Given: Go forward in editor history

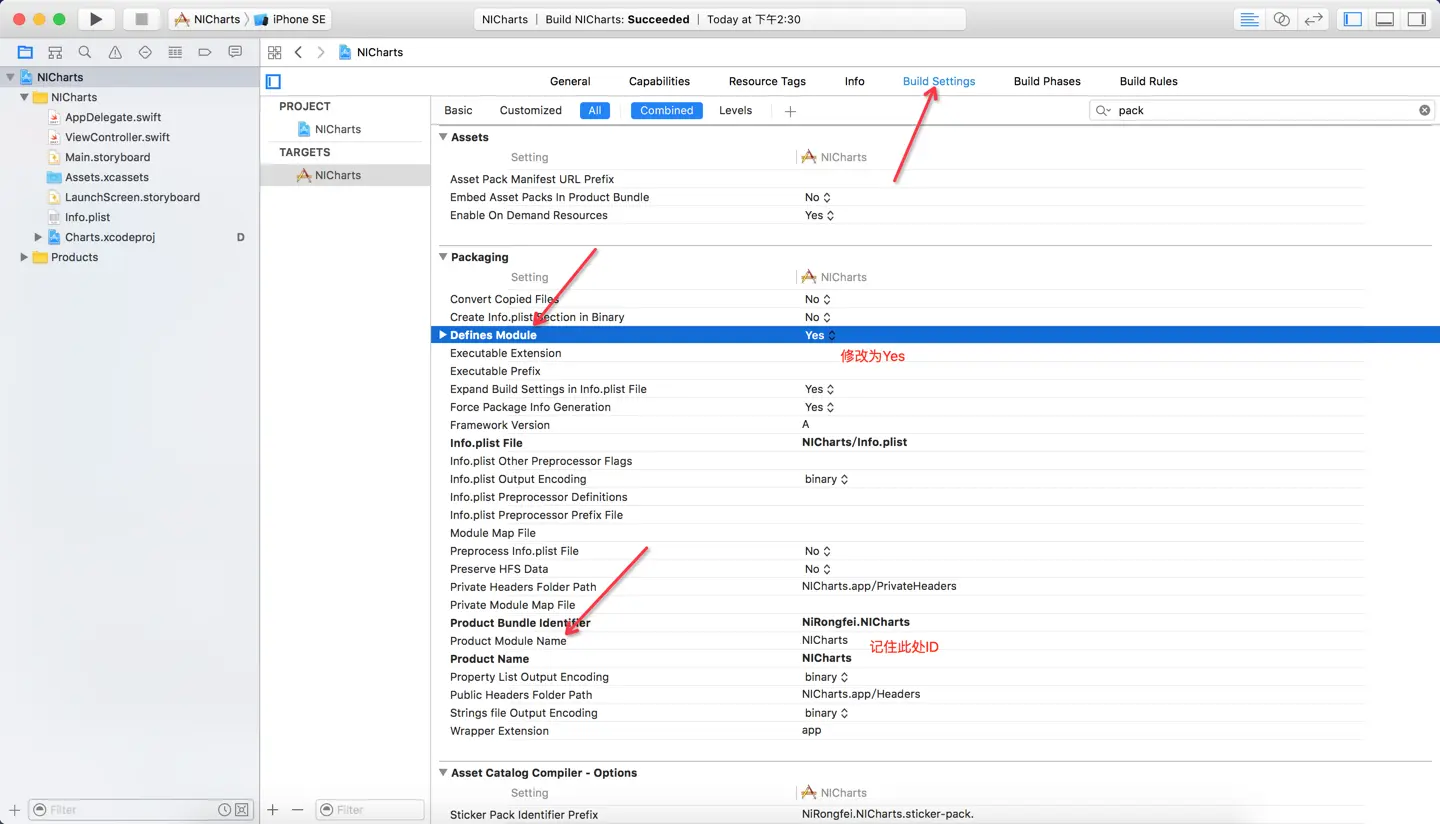Looking at the screenshot, I should coord(320,52).
